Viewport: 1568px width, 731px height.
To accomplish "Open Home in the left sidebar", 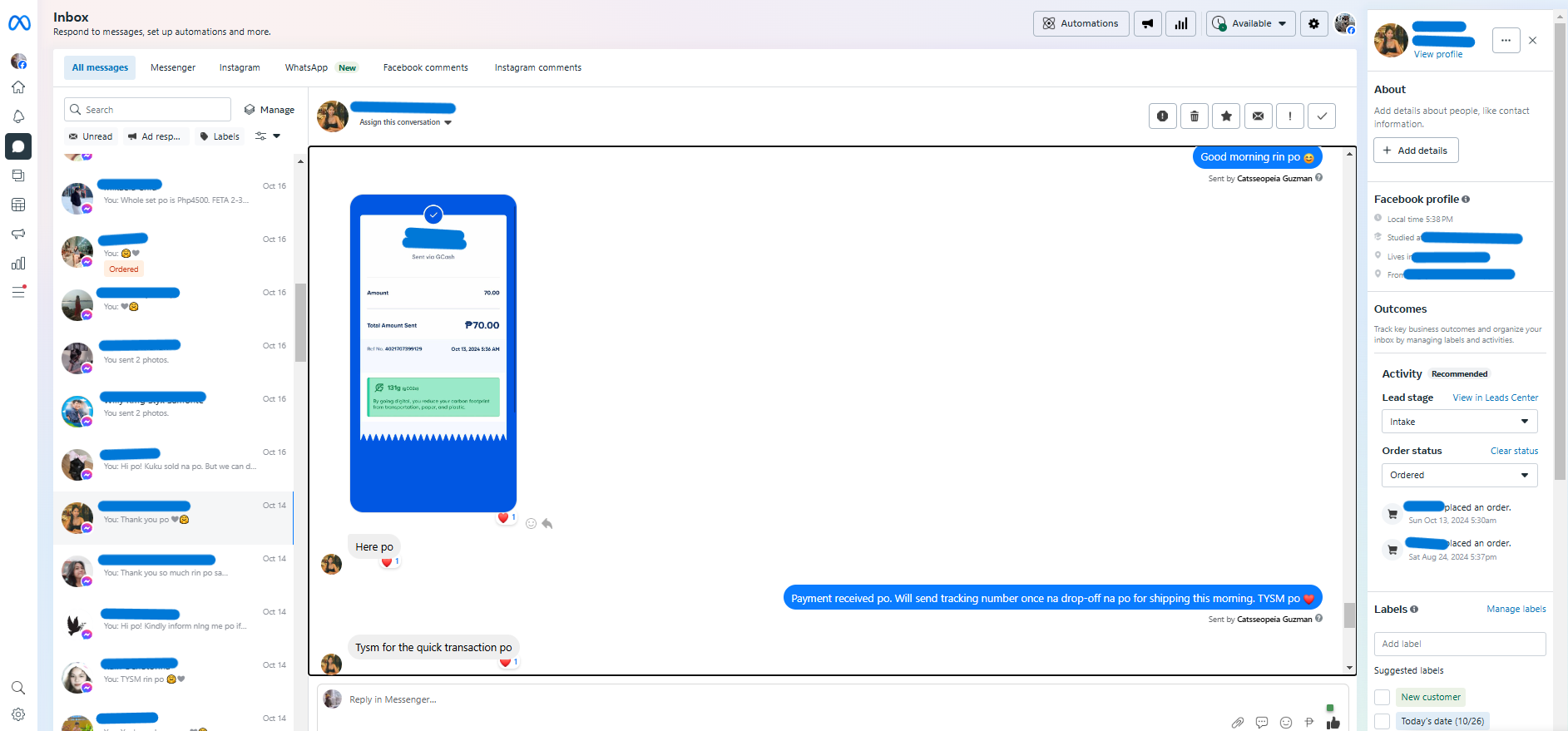I will (18, 87).
